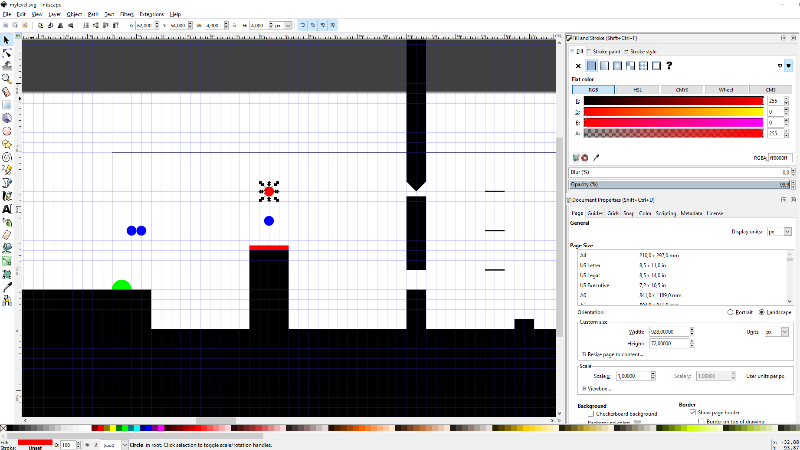Open the Filters menu
The height and width of the screenshot is (450, 800).
coord(127,15)
